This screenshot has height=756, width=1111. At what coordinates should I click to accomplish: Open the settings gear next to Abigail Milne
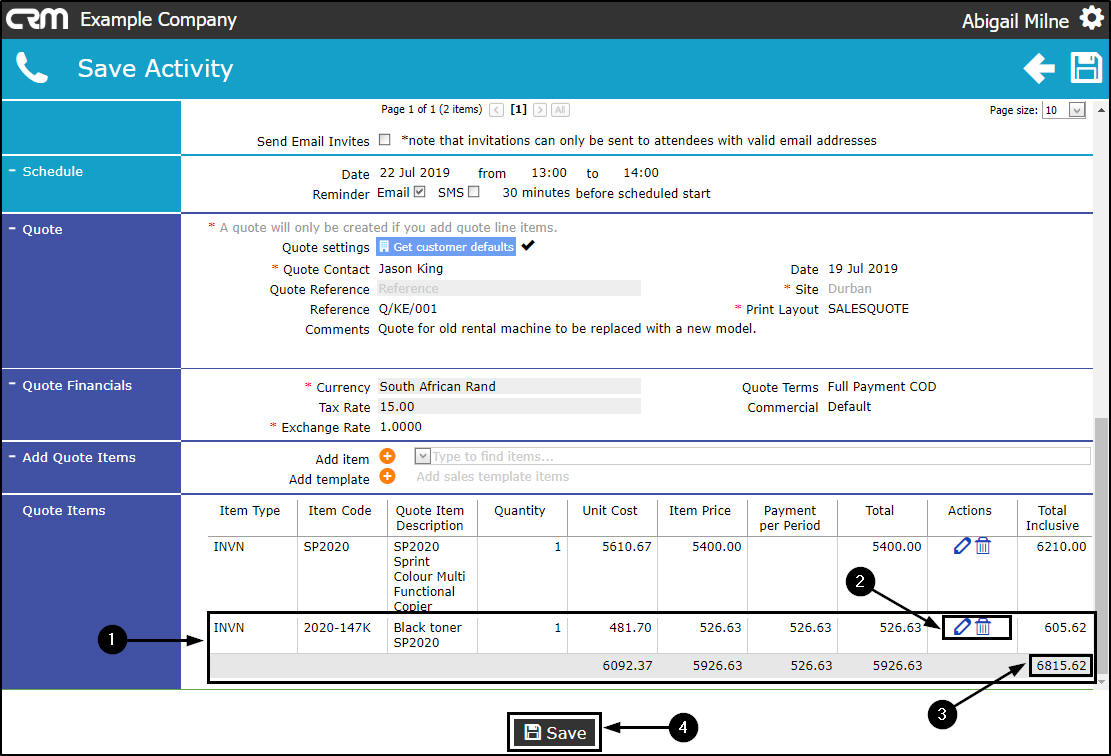pyautogui.click(x=1090, y=18)
